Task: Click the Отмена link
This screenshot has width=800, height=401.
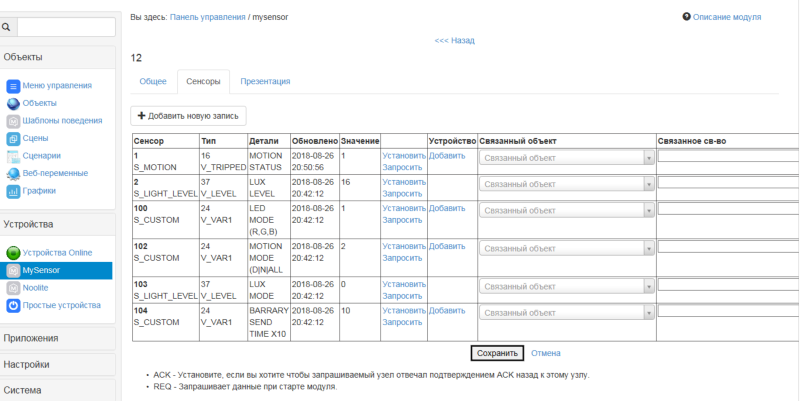Action: click(x=545, y=353)
